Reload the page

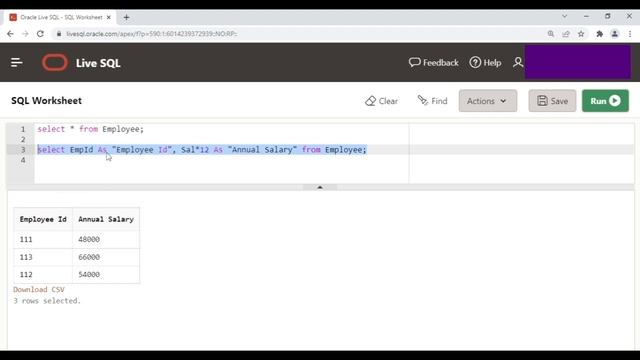click(x=40, y=34)
